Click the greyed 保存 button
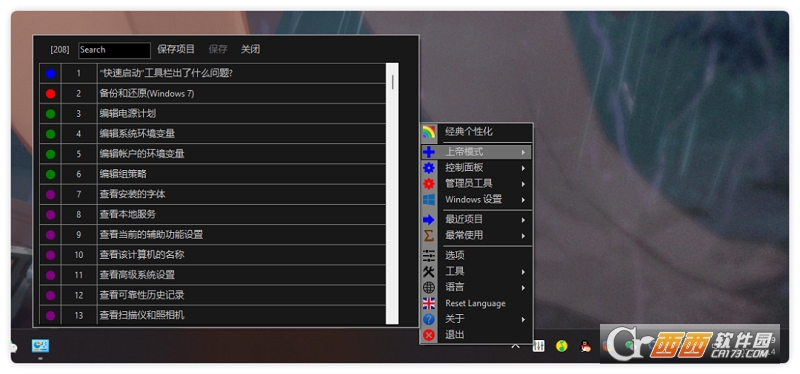The image size is (800, 374). click(218, 49)
